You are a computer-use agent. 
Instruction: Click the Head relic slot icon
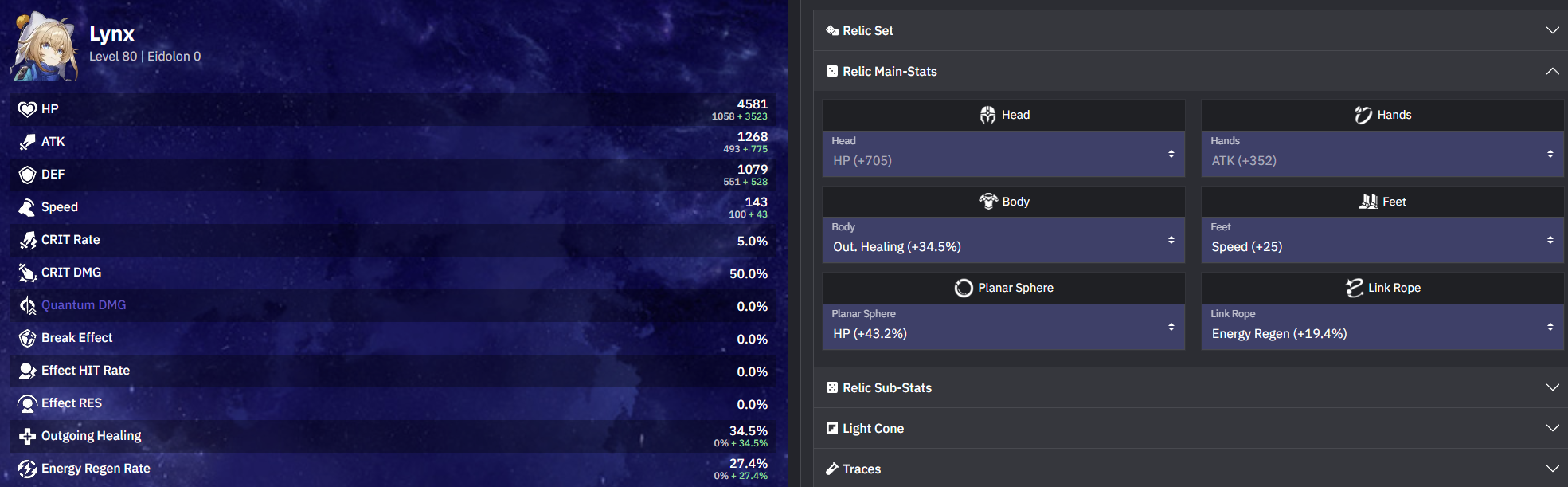click(x=987, y=114)
